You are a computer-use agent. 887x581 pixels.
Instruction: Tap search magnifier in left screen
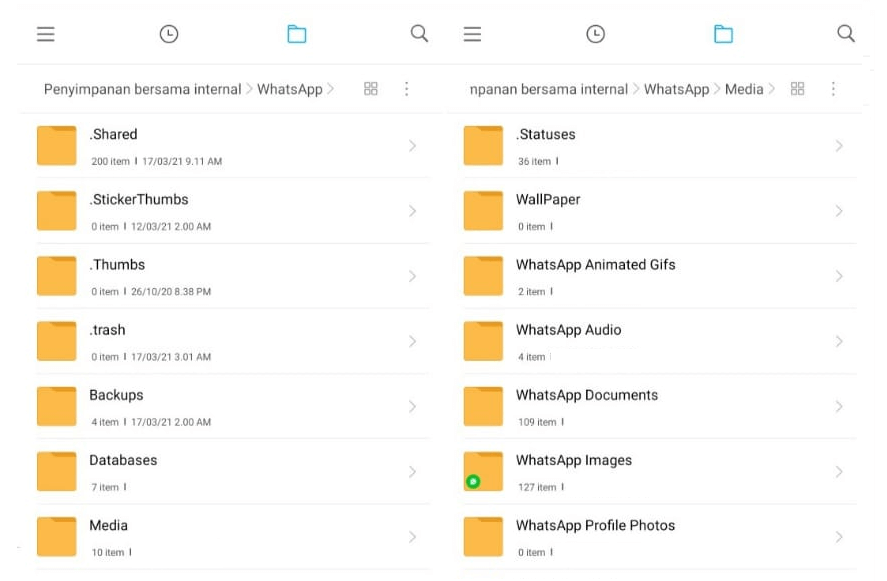(419, 33)
